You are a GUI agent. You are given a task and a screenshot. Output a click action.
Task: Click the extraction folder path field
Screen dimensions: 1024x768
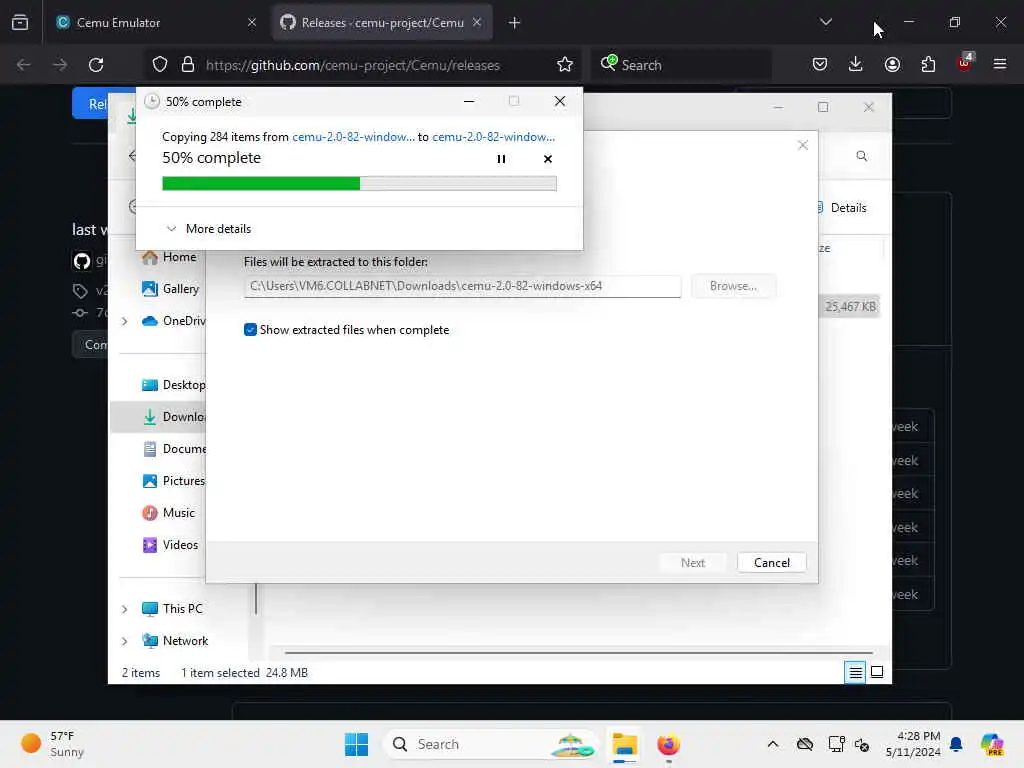point(462,286)
